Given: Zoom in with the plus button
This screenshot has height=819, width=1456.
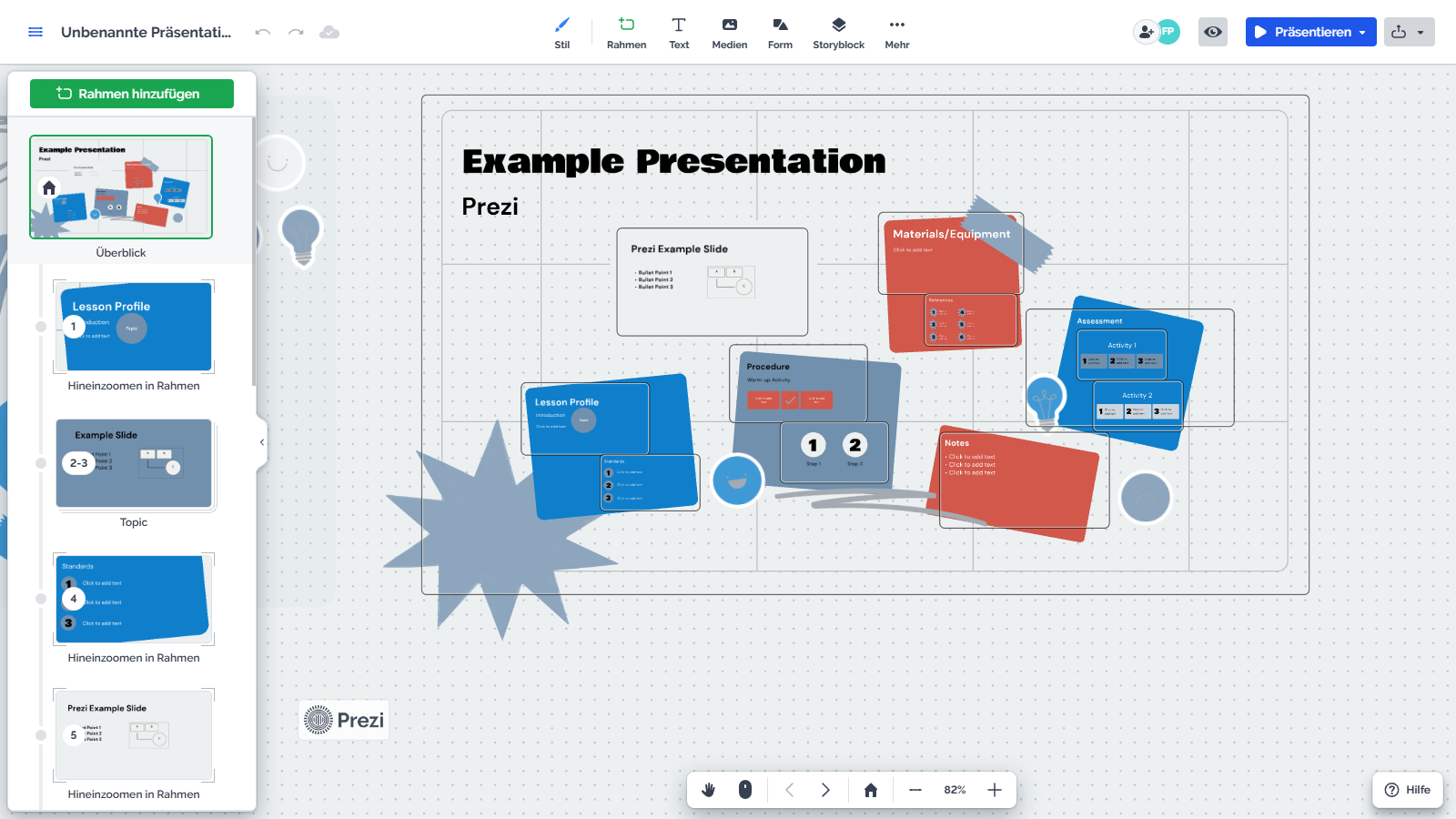Looking at the screenshot, I should [x=995, y=790].
